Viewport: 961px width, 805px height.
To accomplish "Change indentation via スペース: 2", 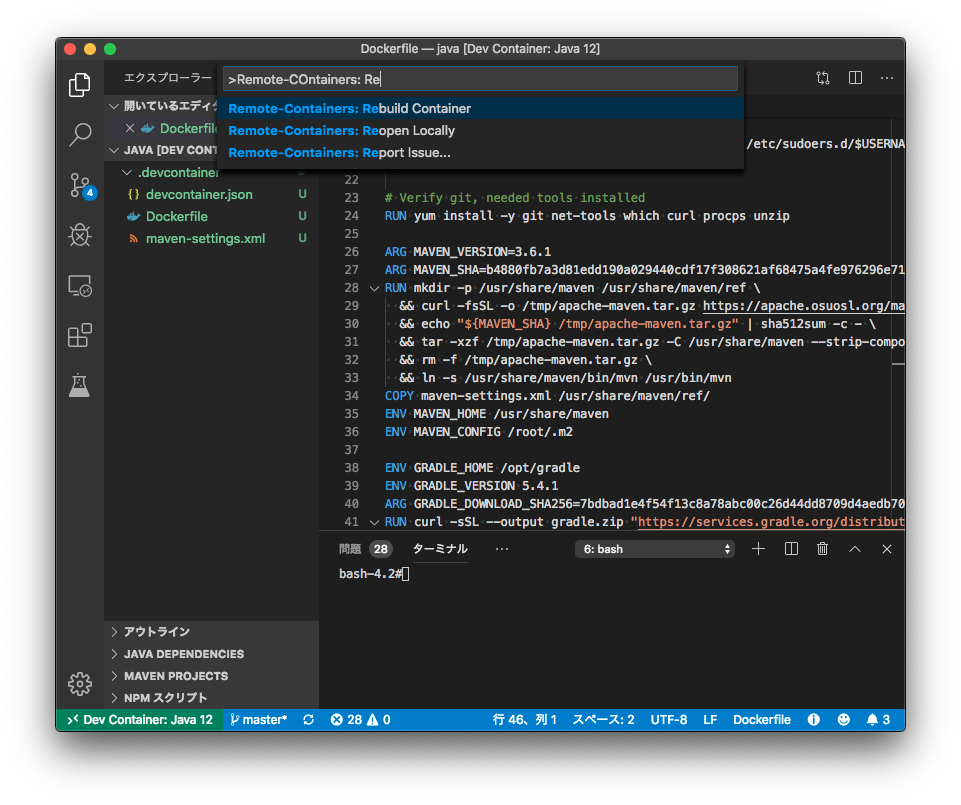I will tap(603, 720).
